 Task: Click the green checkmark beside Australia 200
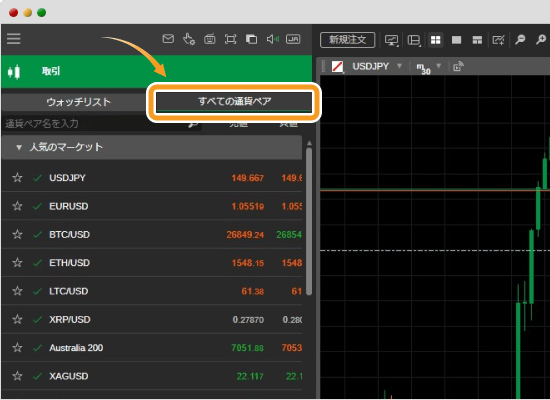pos(37,348)
